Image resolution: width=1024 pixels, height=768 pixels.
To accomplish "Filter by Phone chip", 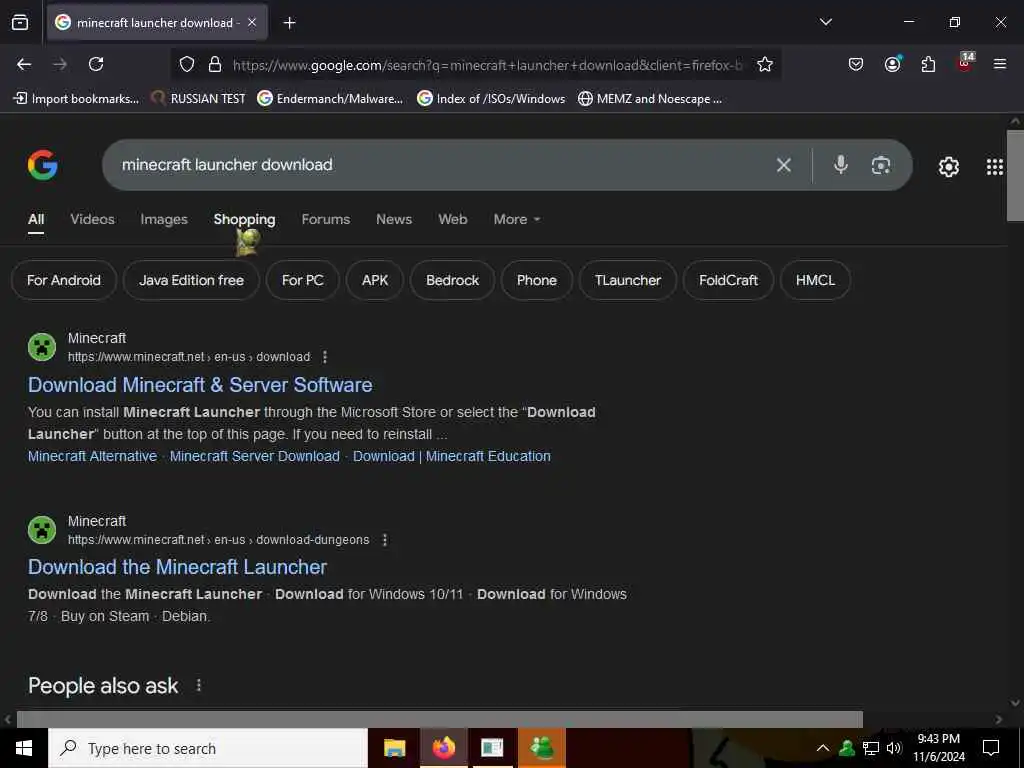I will point(537,280).
